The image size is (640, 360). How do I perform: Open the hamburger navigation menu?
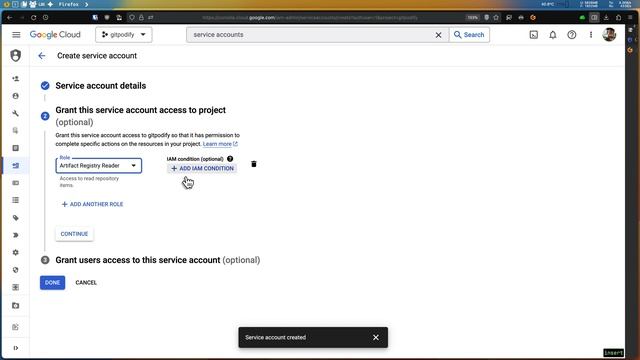click(x=16, y=35)
